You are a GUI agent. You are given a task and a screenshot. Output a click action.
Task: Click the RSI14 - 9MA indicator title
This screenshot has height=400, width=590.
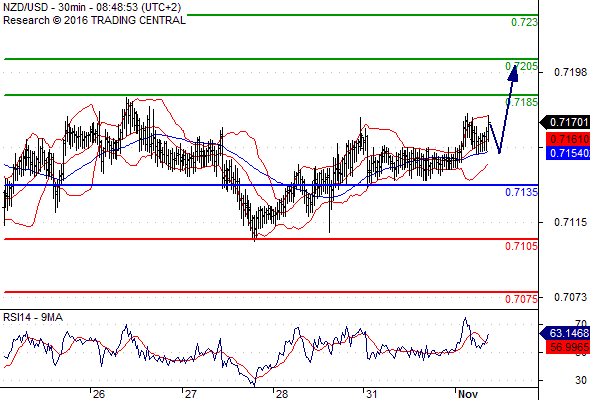[33, 318]
